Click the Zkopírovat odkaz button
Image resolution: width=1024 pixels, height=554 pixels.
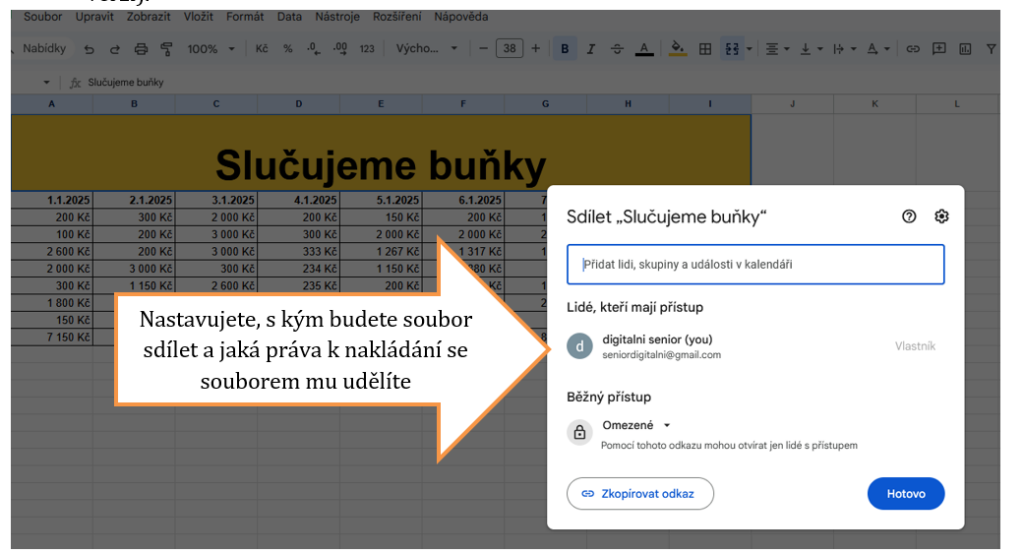pos(641,494)
